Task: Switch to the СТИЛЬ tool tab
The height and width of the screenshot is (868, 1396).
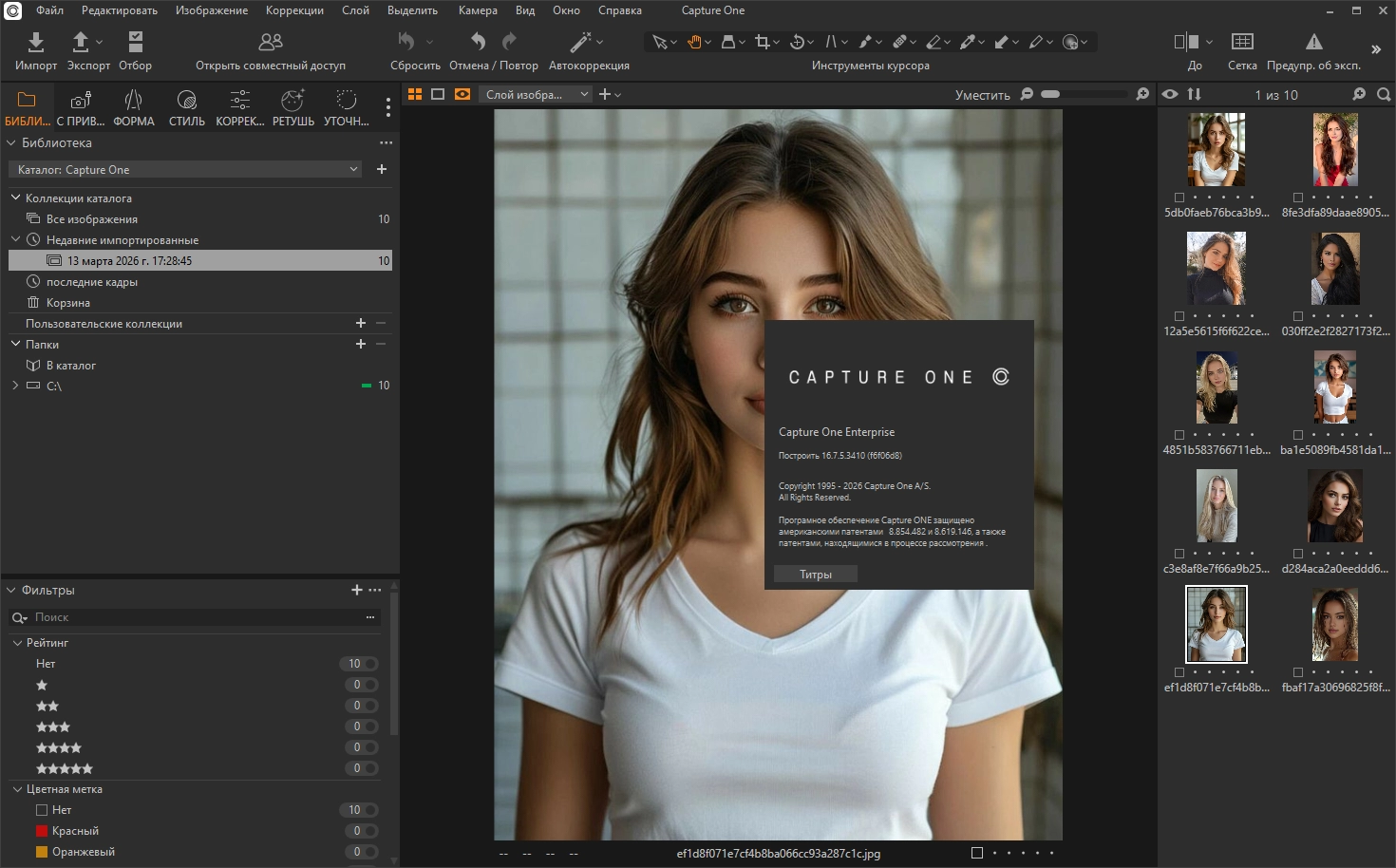Action: 186,107
